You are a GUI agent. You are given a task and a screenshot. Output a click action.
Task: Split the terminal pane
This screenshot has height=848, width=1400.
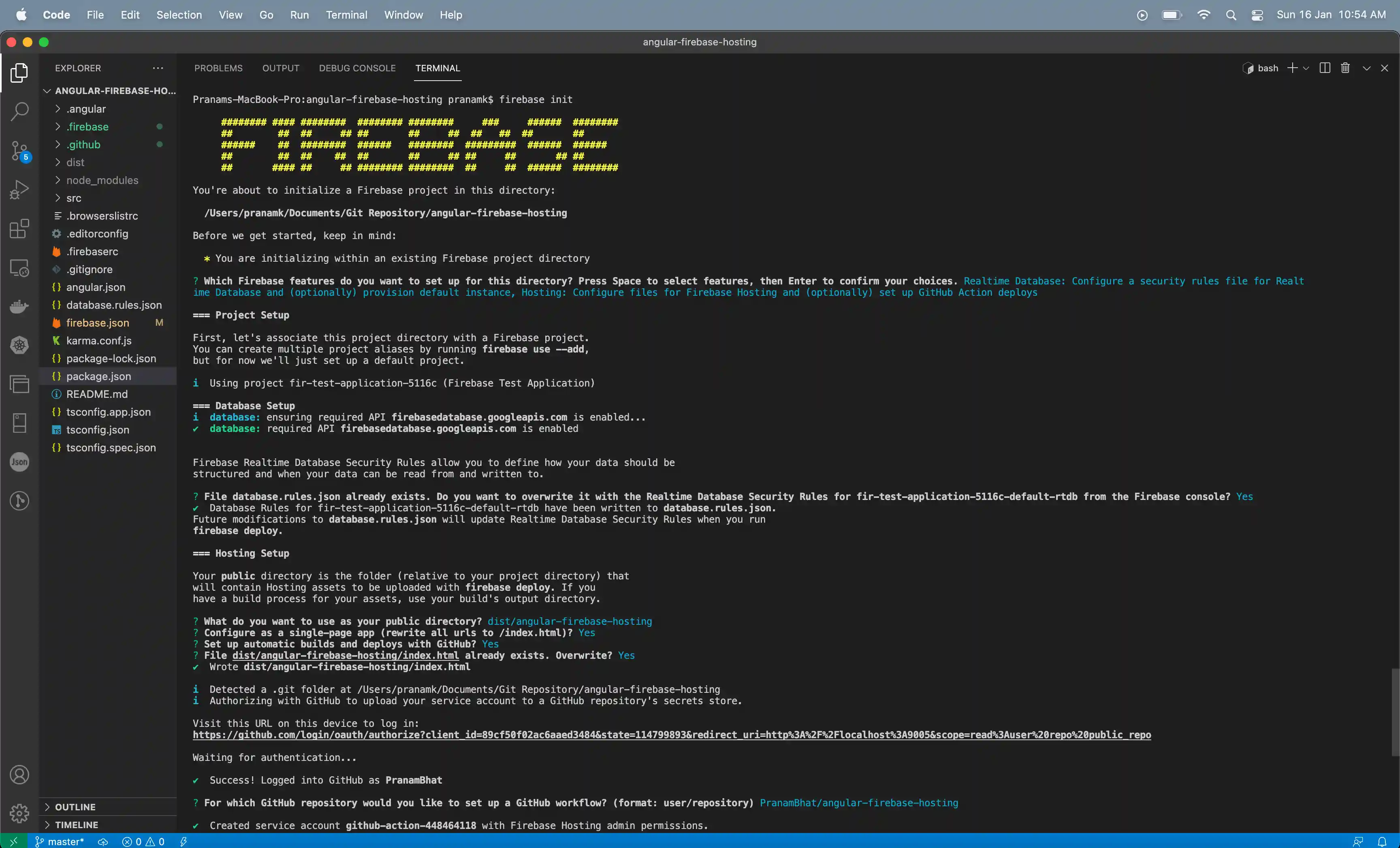(x=1324, y=68)
